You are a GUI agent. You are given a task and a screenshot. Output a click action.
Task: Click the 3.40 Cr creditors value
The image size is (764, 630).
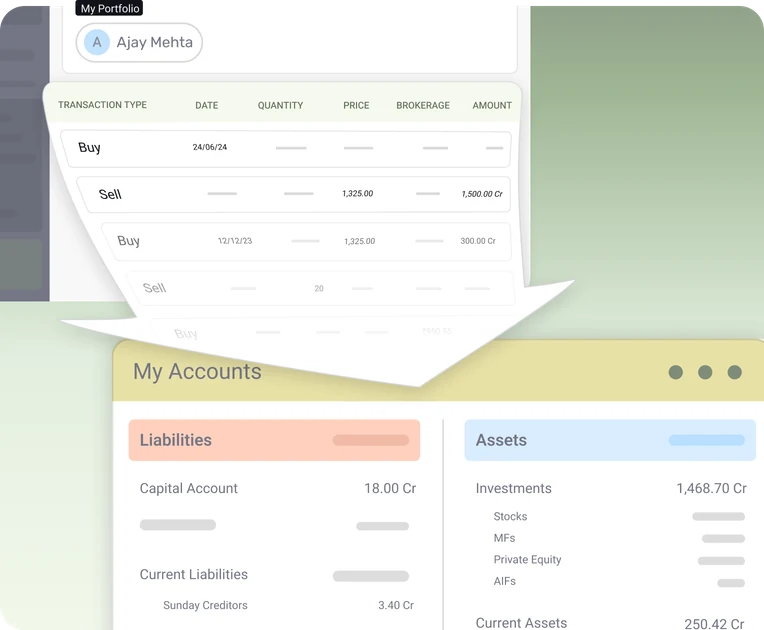396,605
